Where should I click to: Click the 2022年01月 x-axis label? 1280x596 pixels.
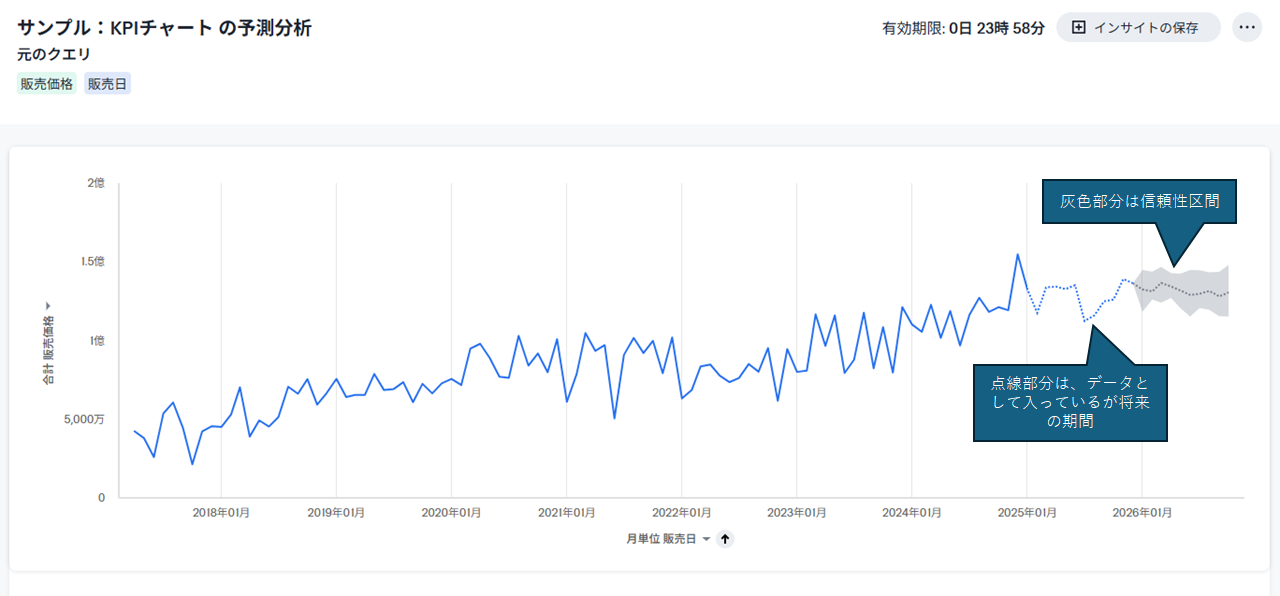coord(681,513)
